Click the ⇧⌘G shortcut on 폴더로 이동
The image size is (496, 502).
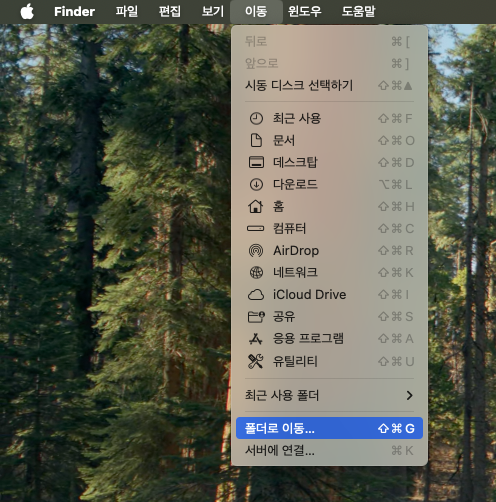(x=396, y=428)
